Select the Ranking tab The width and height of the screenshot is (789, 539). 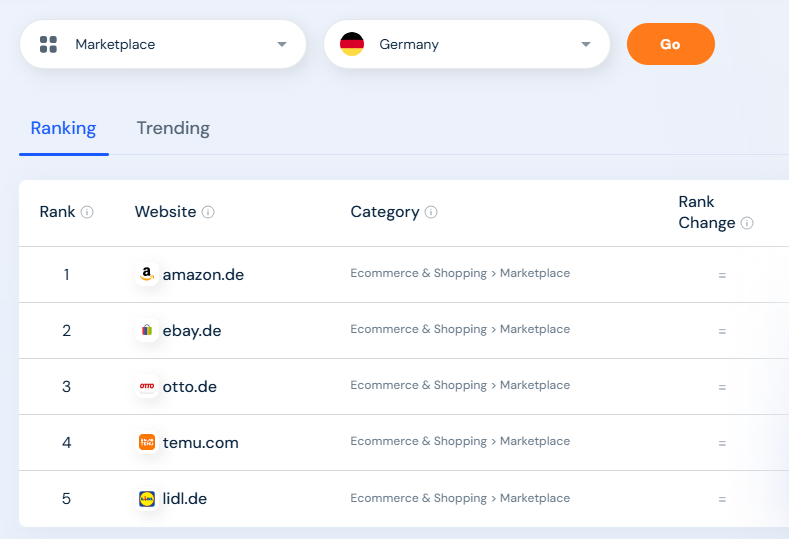(63, 128)
